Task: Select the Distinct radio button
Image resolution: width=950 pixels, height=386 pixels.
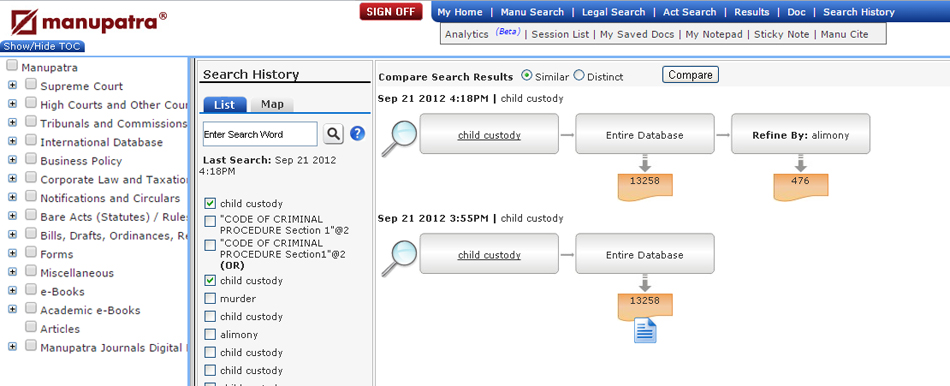Action: (x=579, y=76)
